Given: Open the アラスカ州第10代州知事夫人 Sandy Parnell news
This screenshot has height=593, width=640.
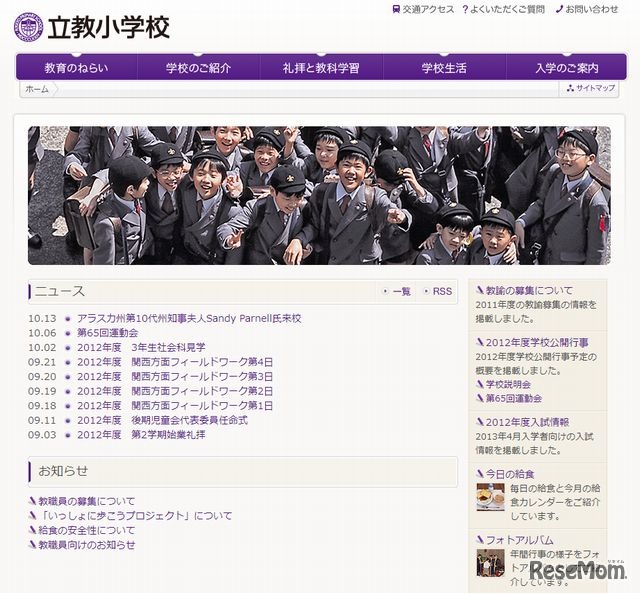Looking at the screenshot, I should pyautogui.click(x=189, y=318).
